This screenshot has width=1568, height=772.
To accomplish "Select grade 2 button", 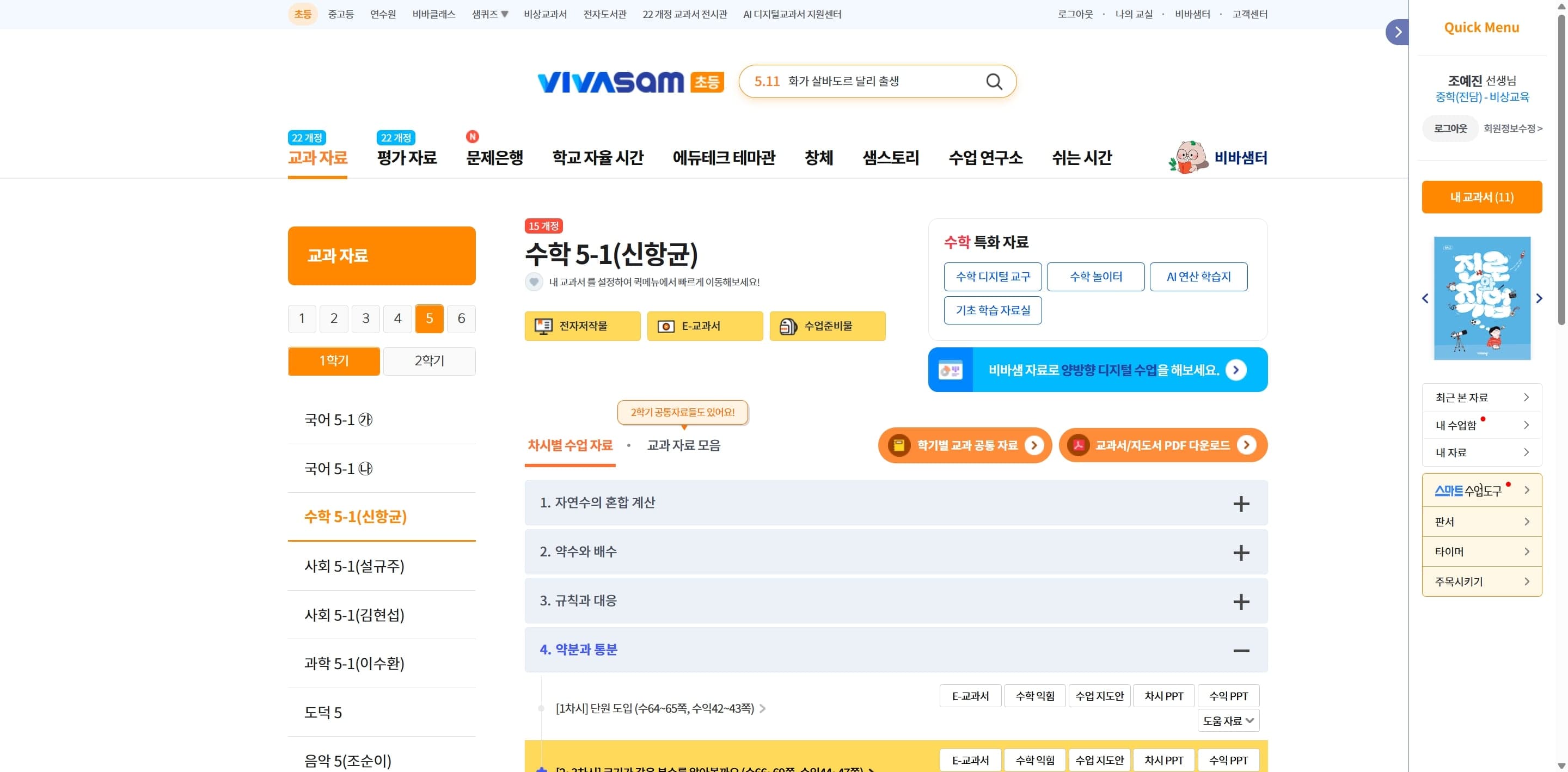I will [334, 318].
